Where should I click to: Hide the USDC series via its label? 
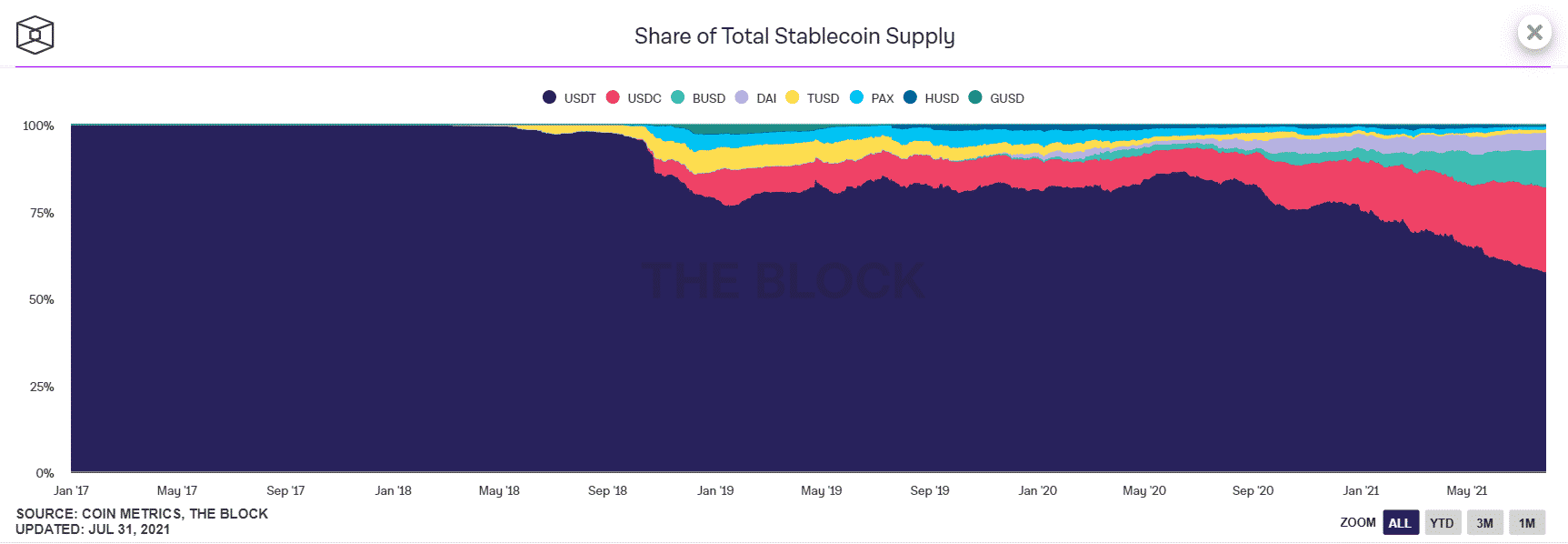[644, 98]
